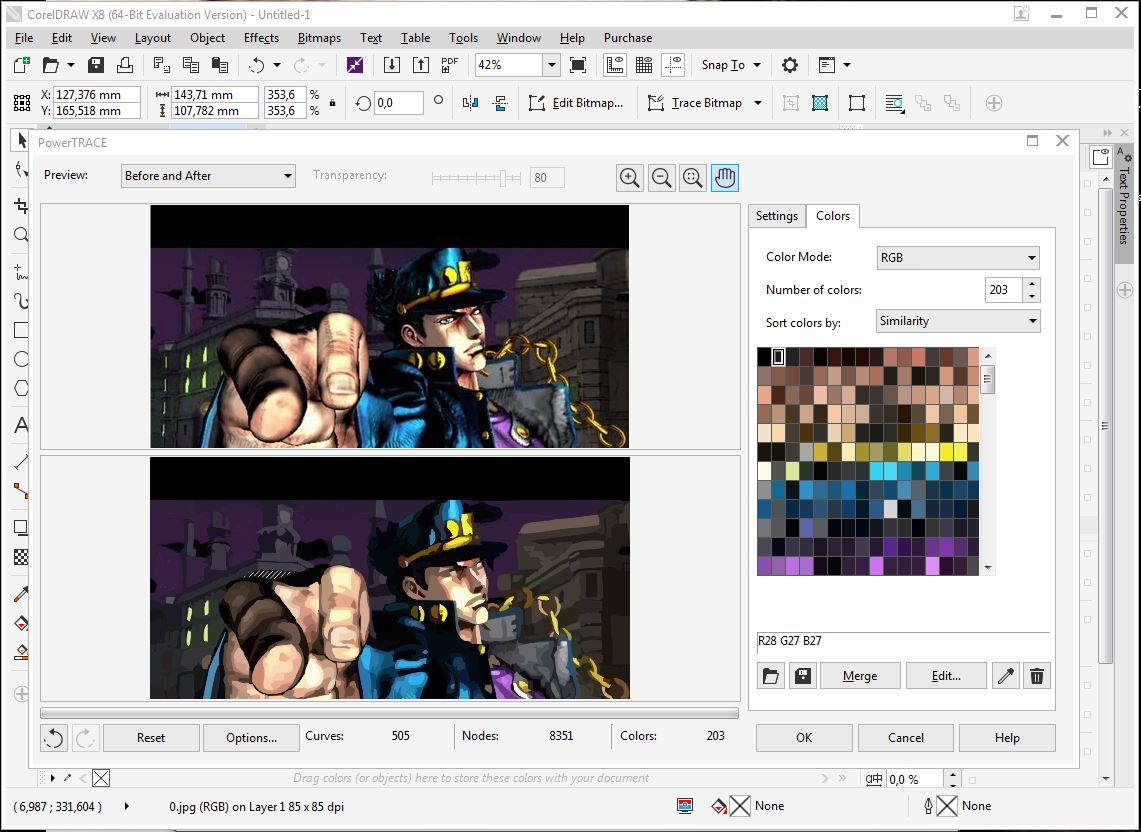The width and height of the screenshot is (1141, 832).
Task: Click the Open folder toolbar icon
Action: point(50,65)
